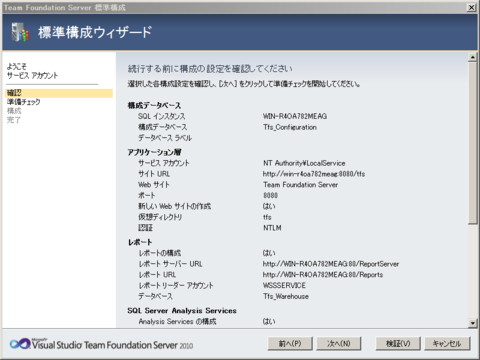The height and width of the screenshot is (360, 480).
Task: Click the vertical scrollbar thumb
Action: 472,143
